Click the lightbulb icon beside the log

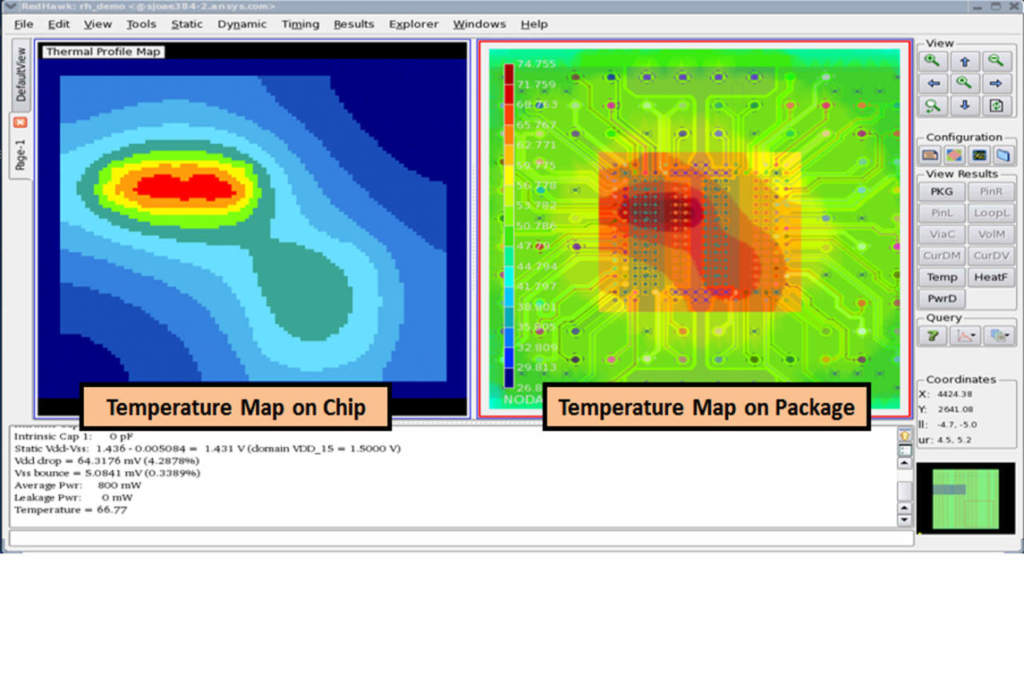click(x=905, y=436)
